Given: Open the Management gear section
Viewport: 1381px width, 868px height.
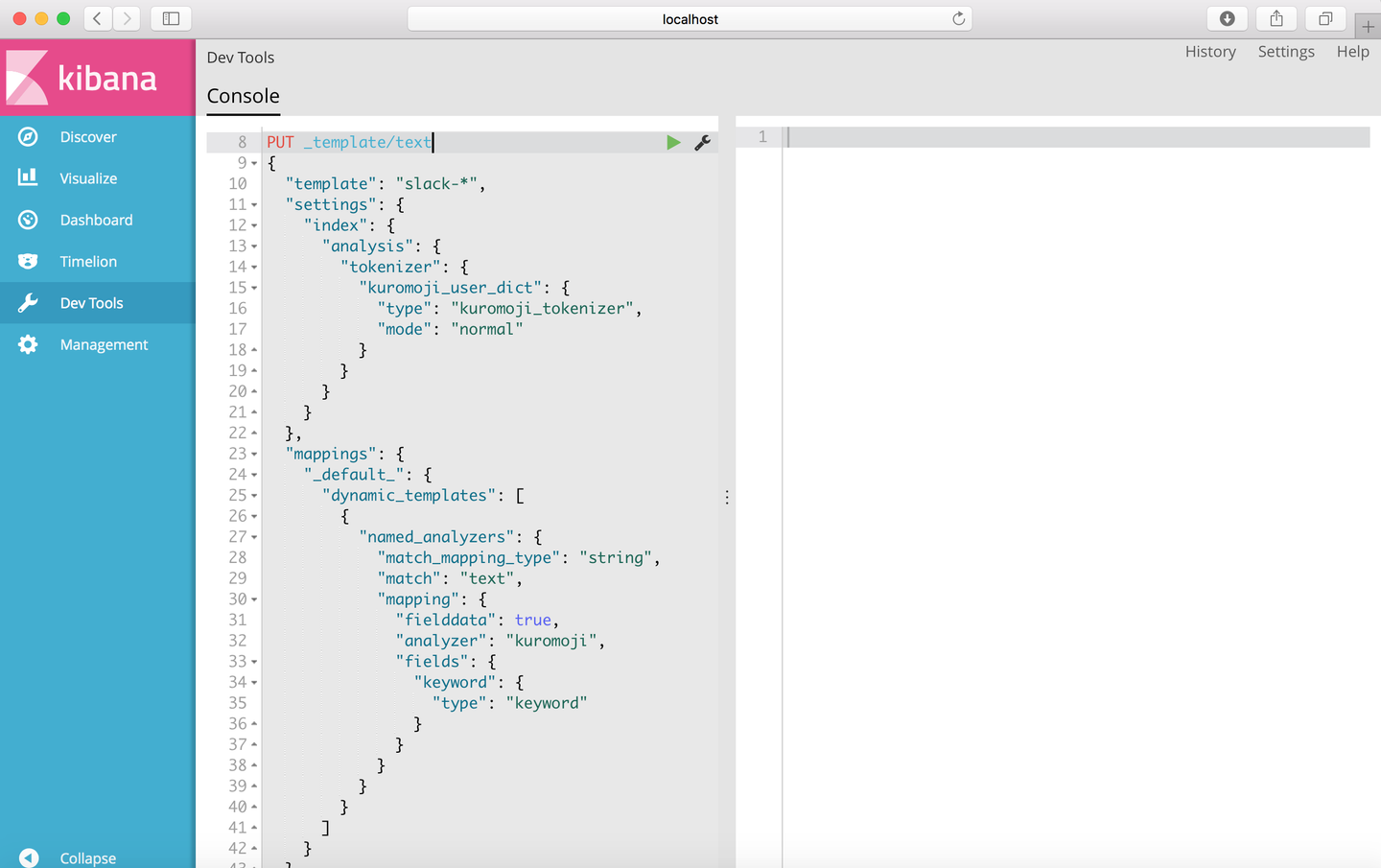Looking at the screenshot, I should click(x=104, y=344).
